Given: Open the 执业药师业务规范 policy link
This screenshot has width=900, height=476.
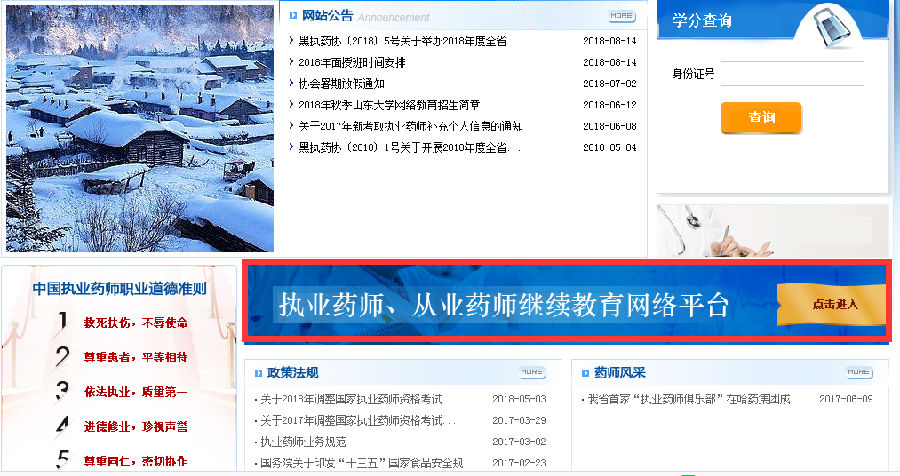Looking at the screenshot, I should point(303,441).
